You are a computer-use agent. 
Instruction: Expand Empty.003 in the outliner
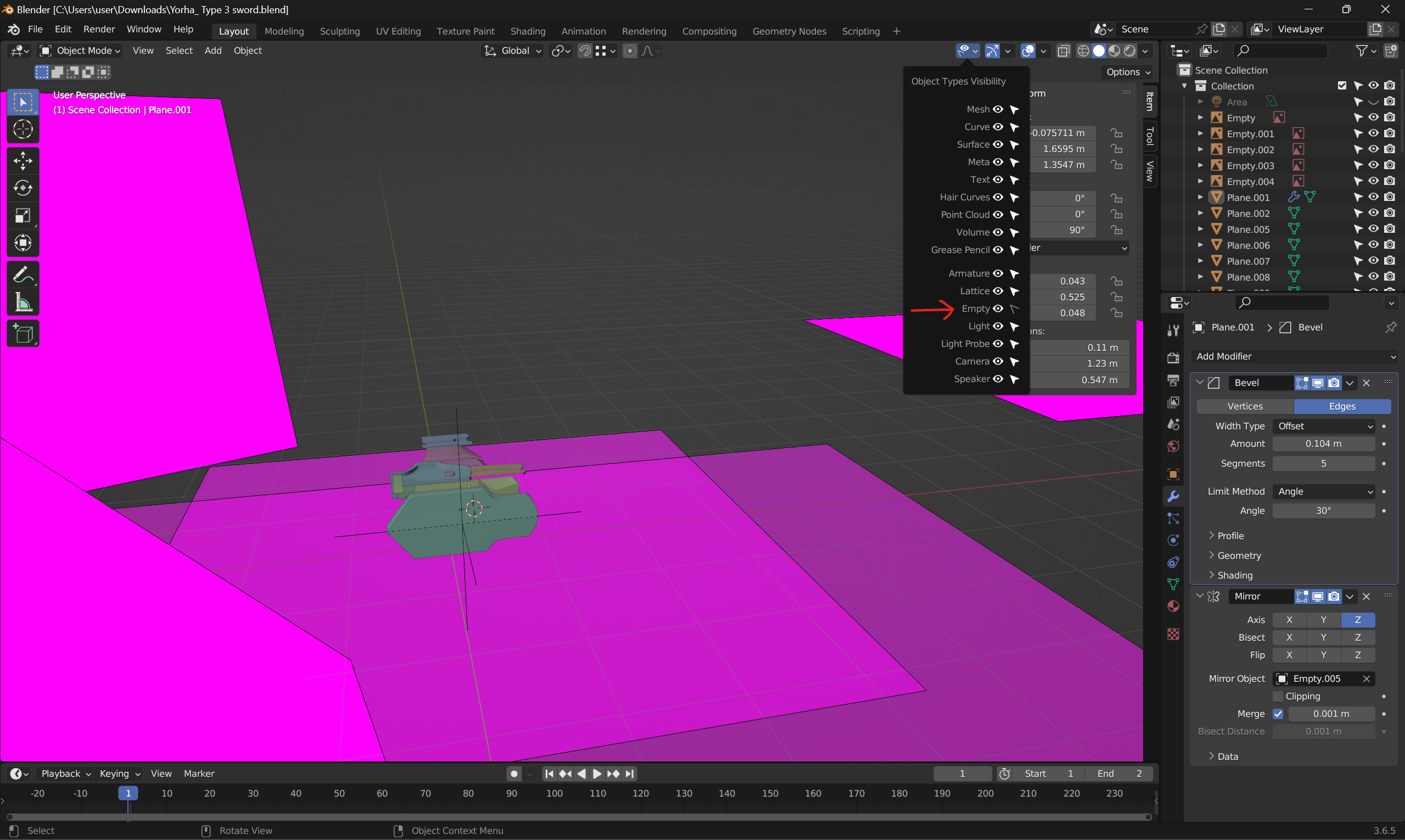(x=1200, y=165)
